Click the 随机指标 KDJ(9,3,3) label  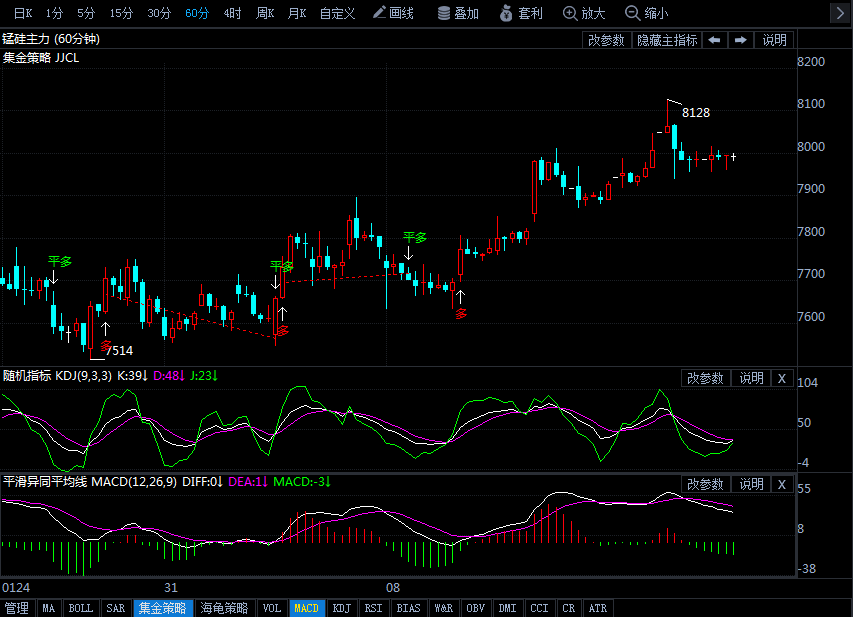pos(57,376)
